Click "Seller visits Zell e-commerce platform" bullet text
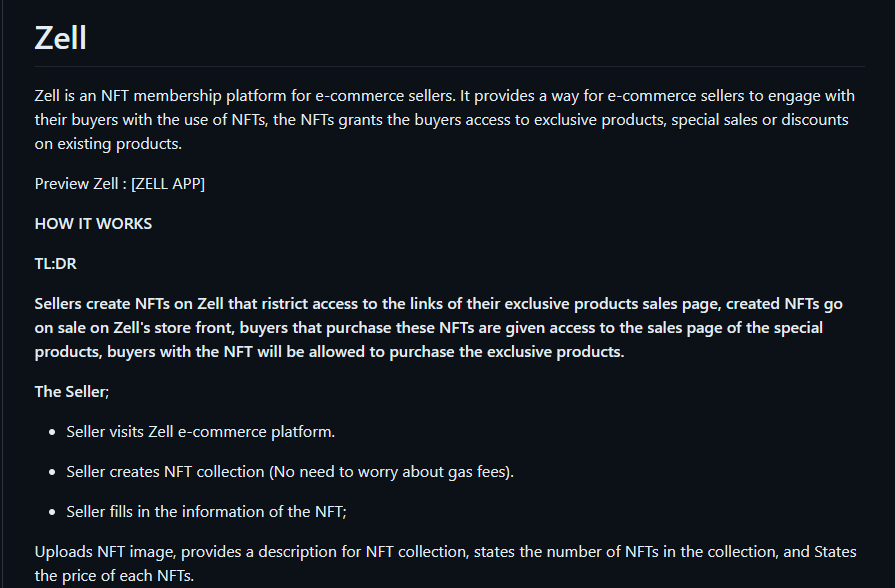The width and height of the screenshot is (895, 588). 200,432
